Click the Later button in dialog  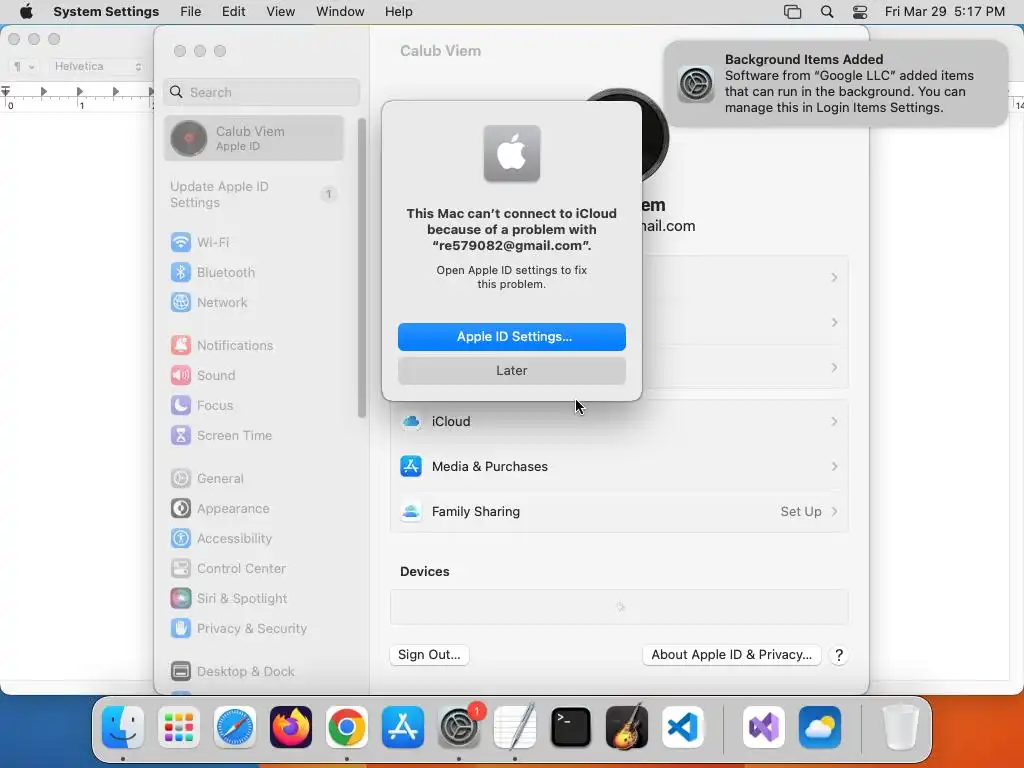point(512,371)
